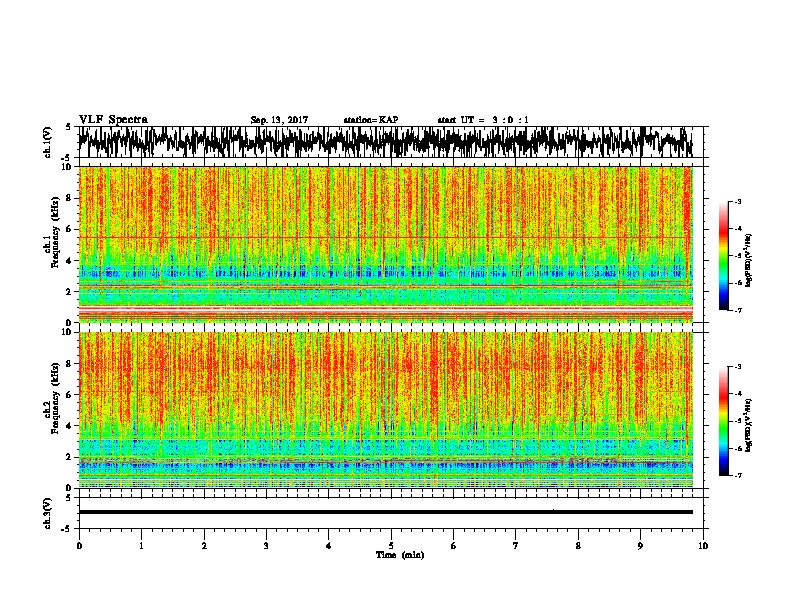Click the ch.1 spectrogram color bar
The image size is (792, 612).
click(x=723, y=256)
